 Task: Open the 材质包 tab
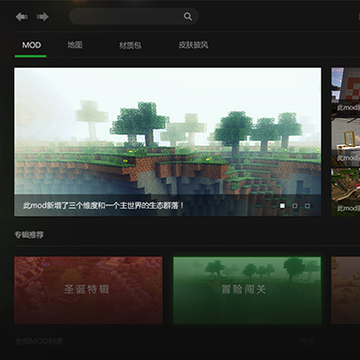[130, 45]
